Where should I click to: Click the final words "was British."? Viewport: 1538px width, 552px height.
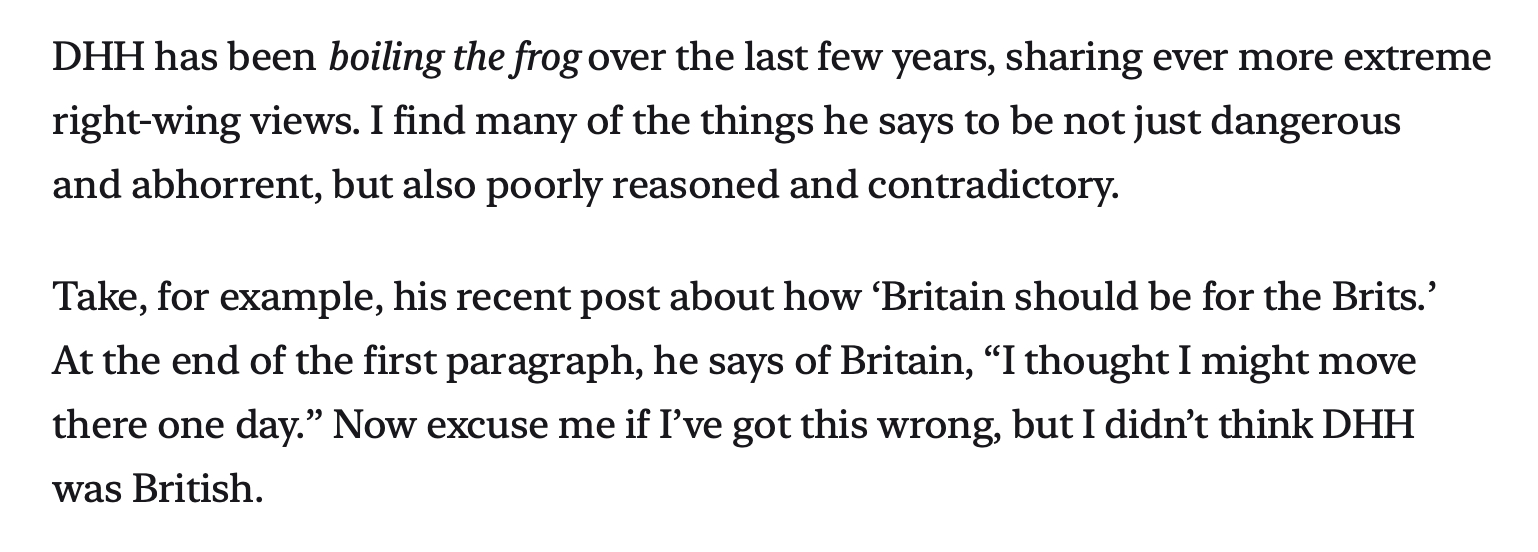coord(156,488)
